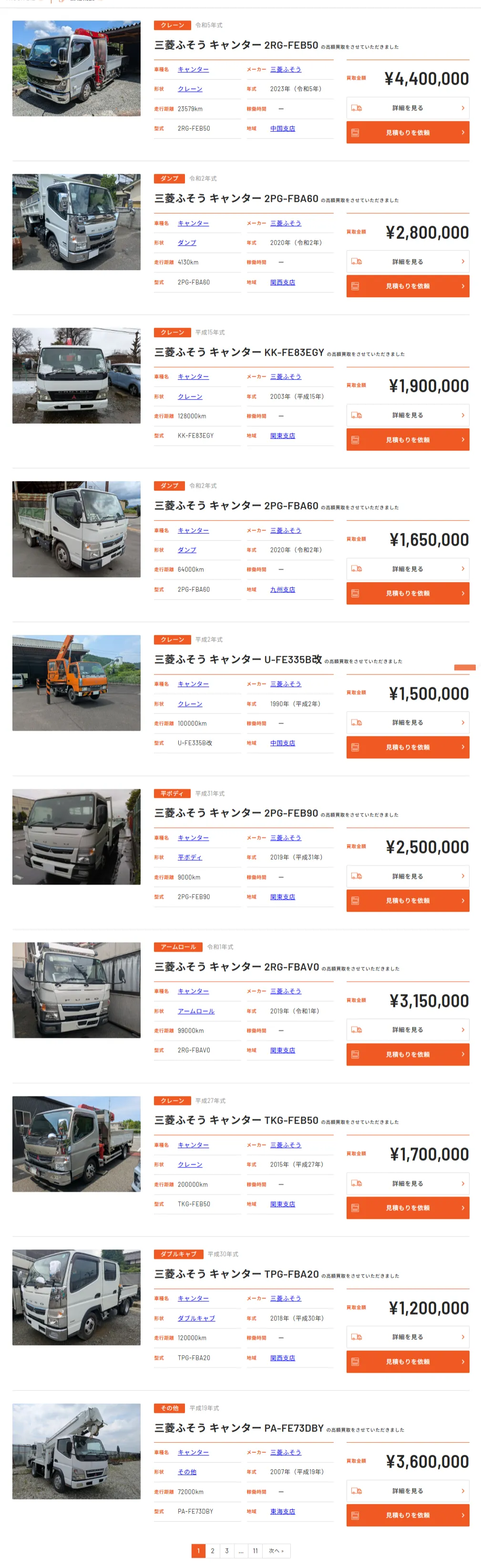Open orange crane truck U-FE335B改 thumbnail
This screenshot has width=481, height=1568.
pyautogui.click(x=76, y=683)
